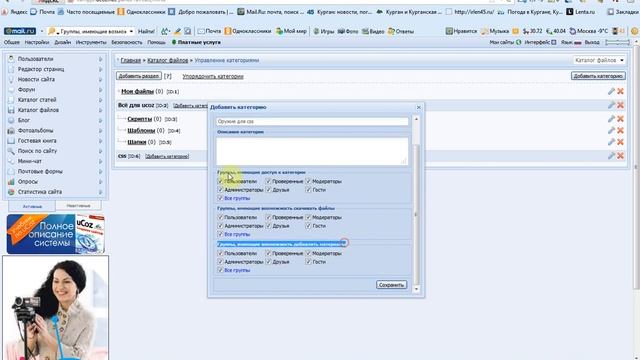
Task: Click the Описание категории text area
Action: tap(312, 151)
